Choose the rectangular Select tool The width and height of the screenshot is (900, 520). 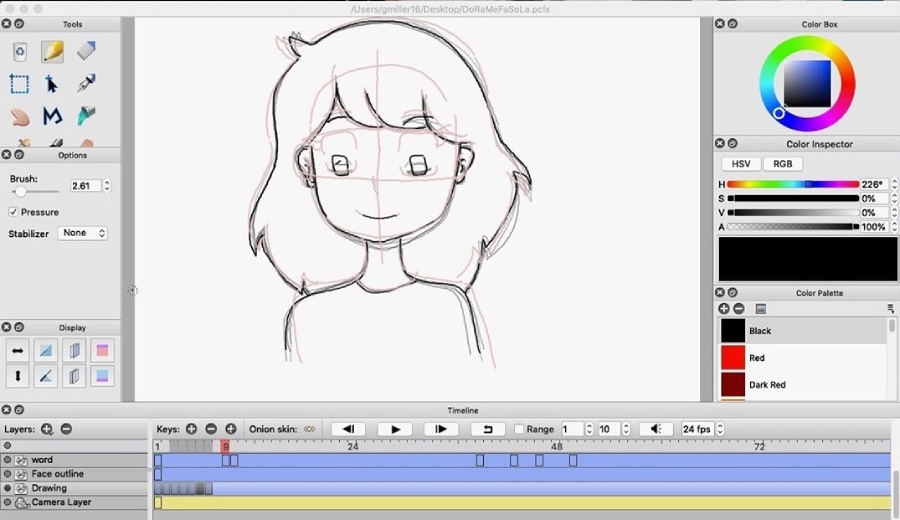[19, 84]
